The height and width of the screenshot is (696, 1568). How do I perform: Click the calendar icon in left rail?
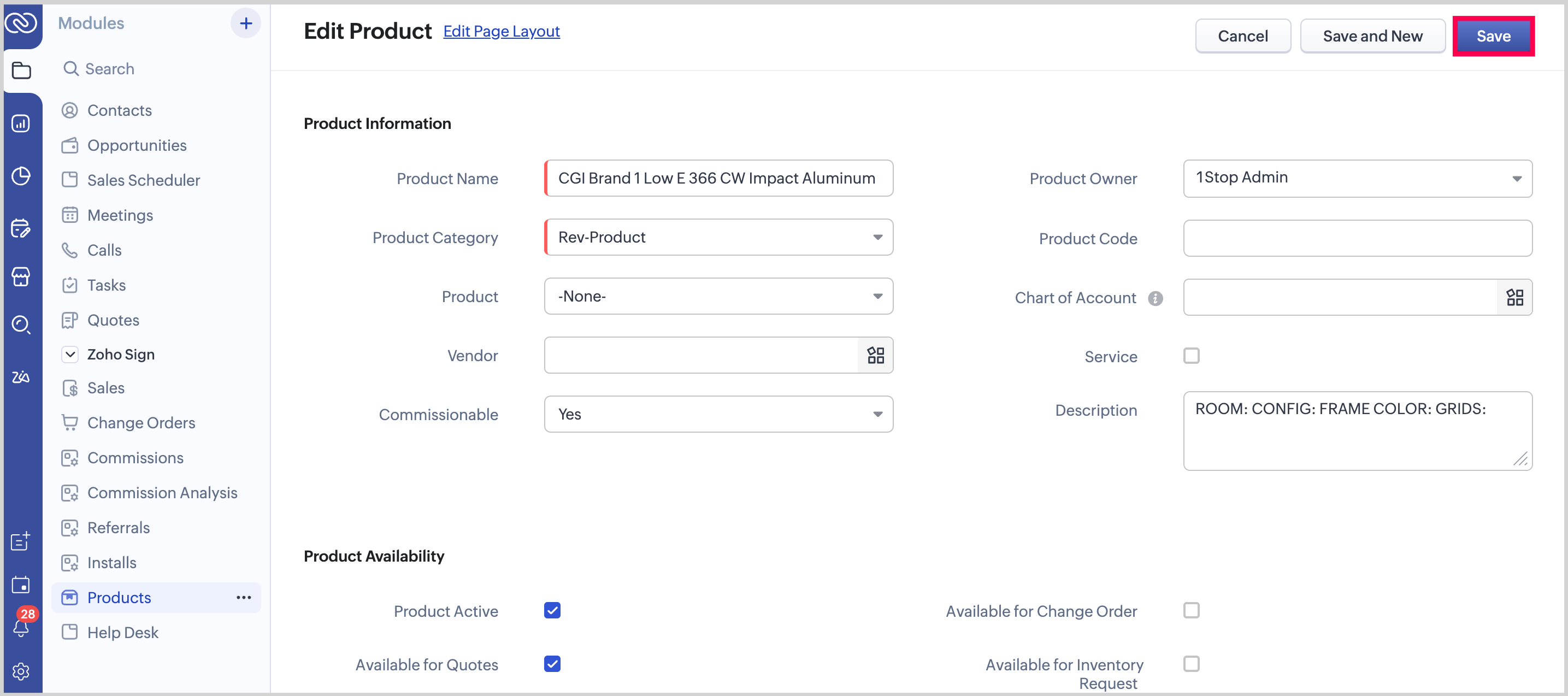tap(21, 584)
